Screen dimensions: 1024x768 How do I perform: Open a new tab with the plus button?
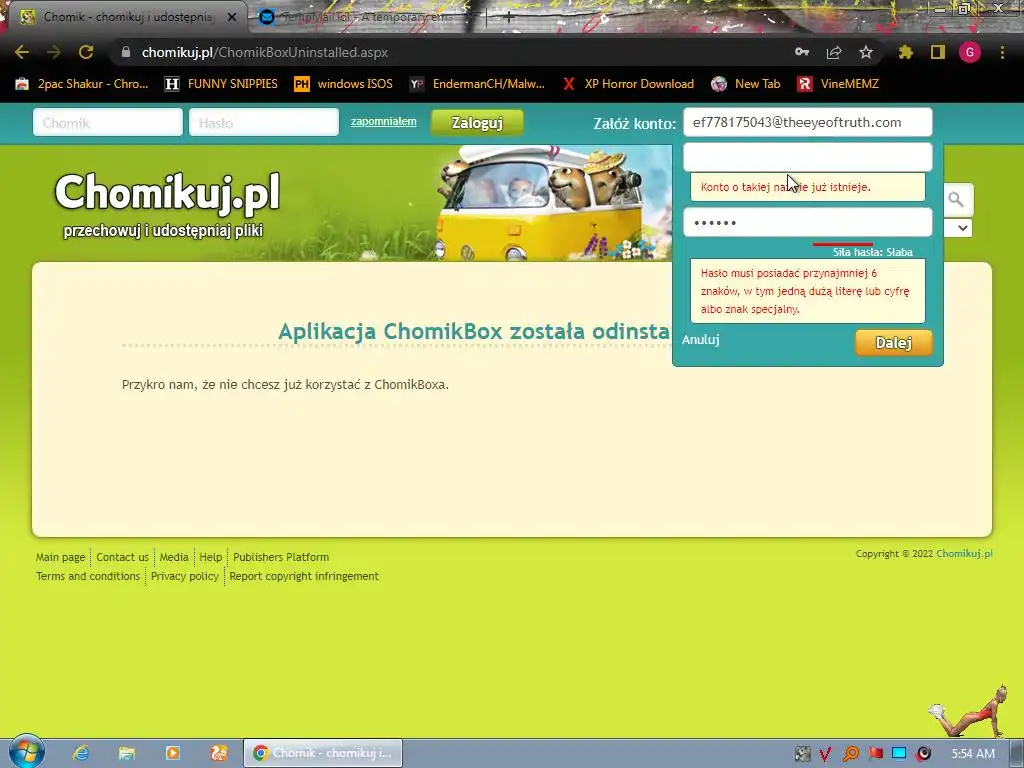[x=509, y=18]
